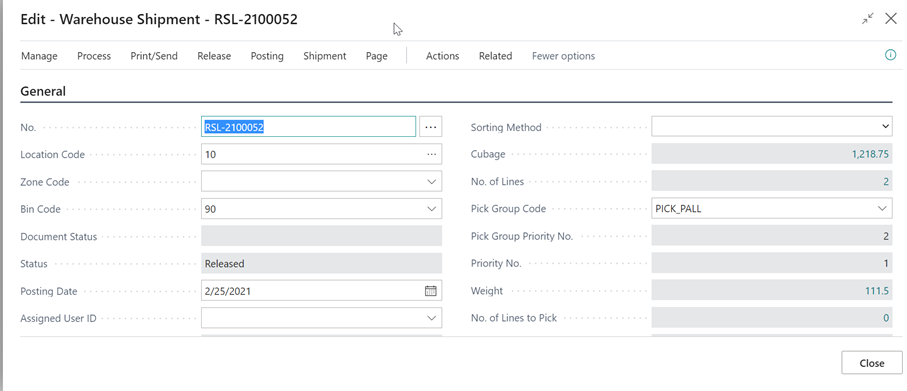
Task: Open the Posting menu
Action: coord(267,56)
